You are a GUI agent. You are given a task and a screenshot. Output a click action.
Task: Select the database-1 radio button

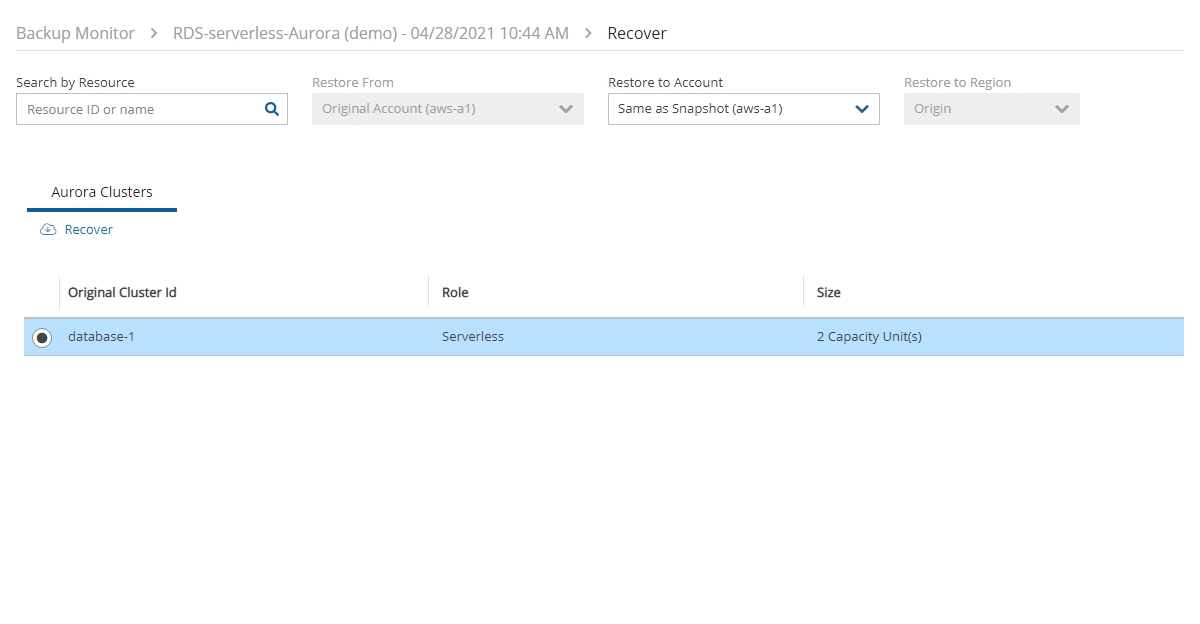[42, 338]
